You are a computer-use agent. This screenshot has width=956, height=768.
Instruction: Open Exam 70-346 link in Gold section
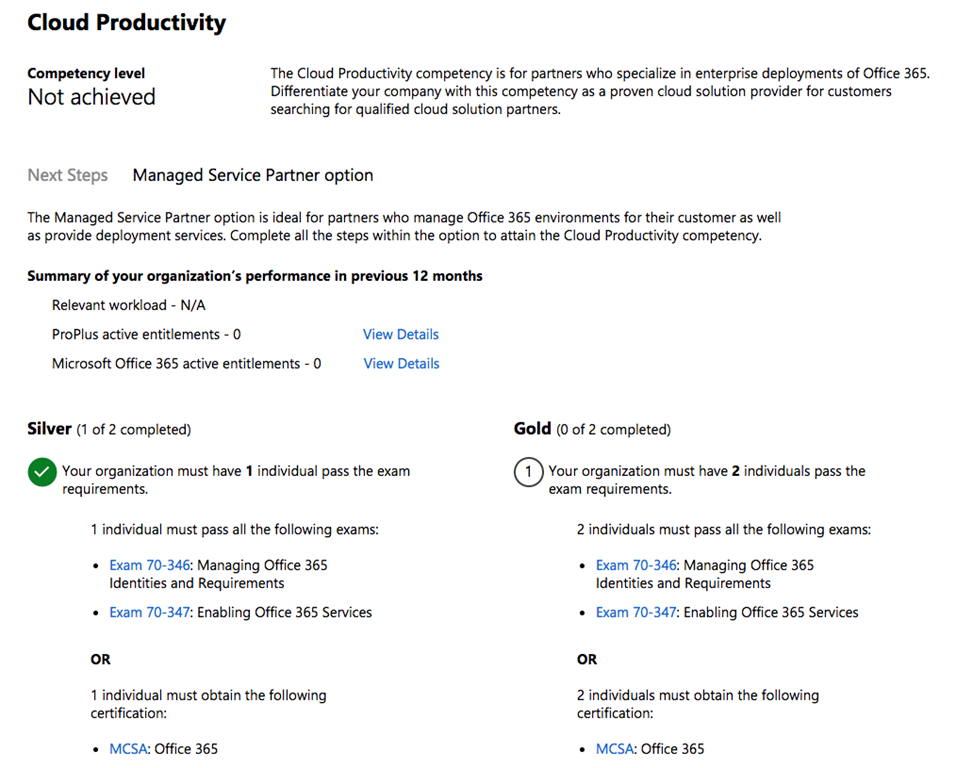636,565
